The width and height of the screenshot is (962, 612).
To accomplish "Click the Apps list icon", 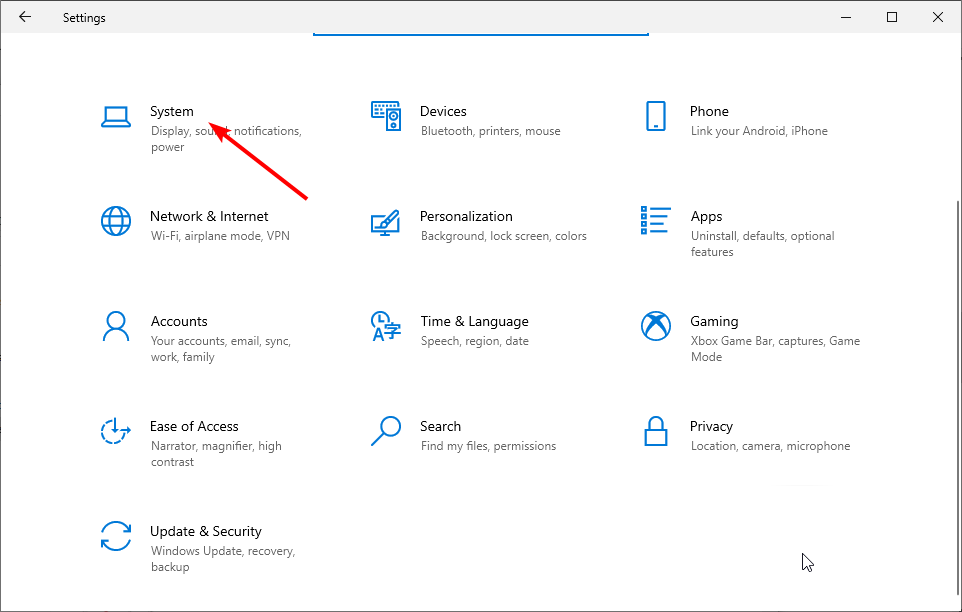I will click(x=656, y=221).
